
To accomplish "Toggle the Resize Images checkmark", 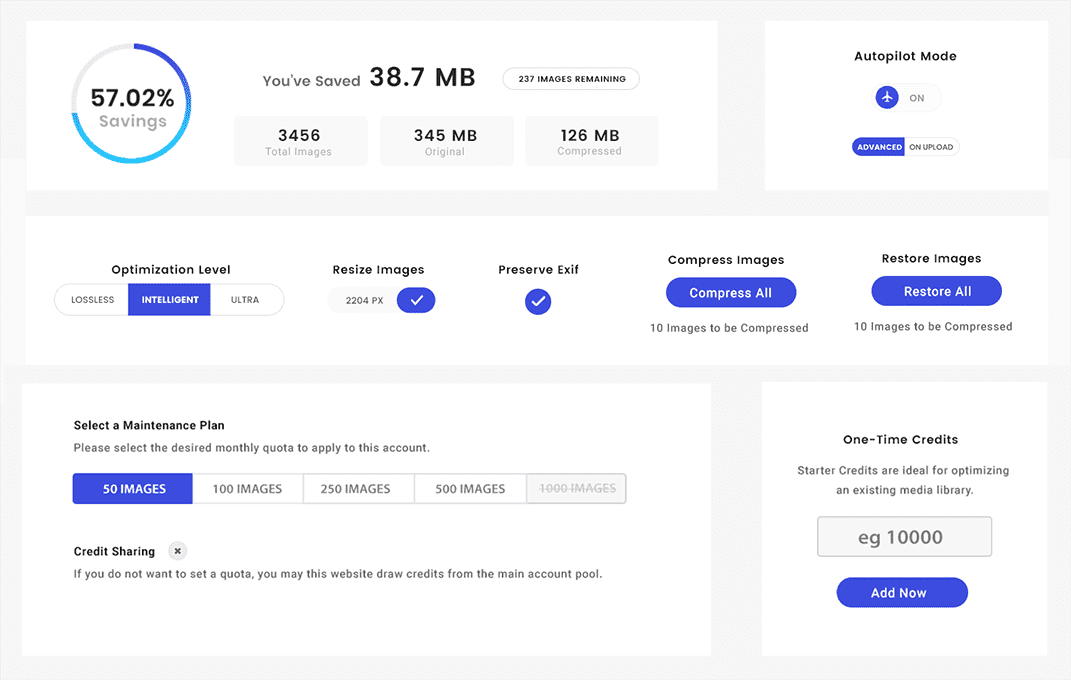I will click(416, 300).
